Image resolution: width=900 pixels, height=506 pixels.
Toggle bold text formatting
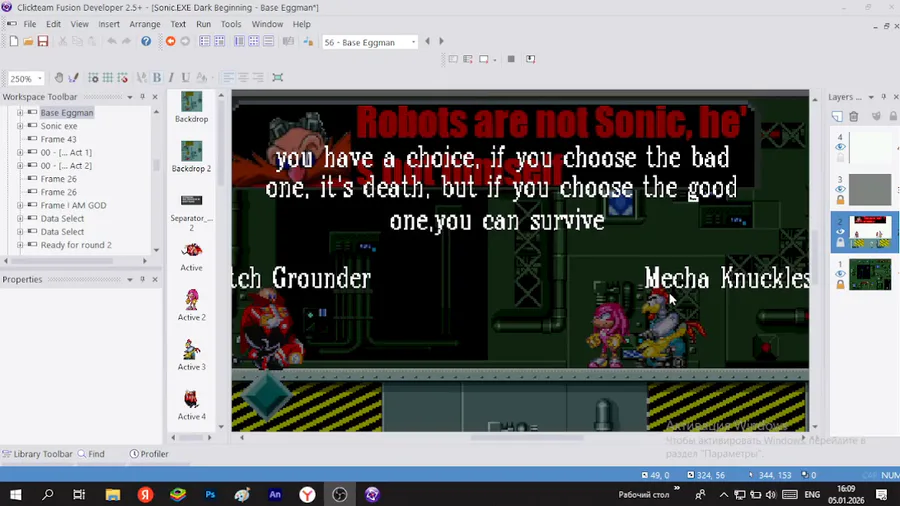[157, 77]
